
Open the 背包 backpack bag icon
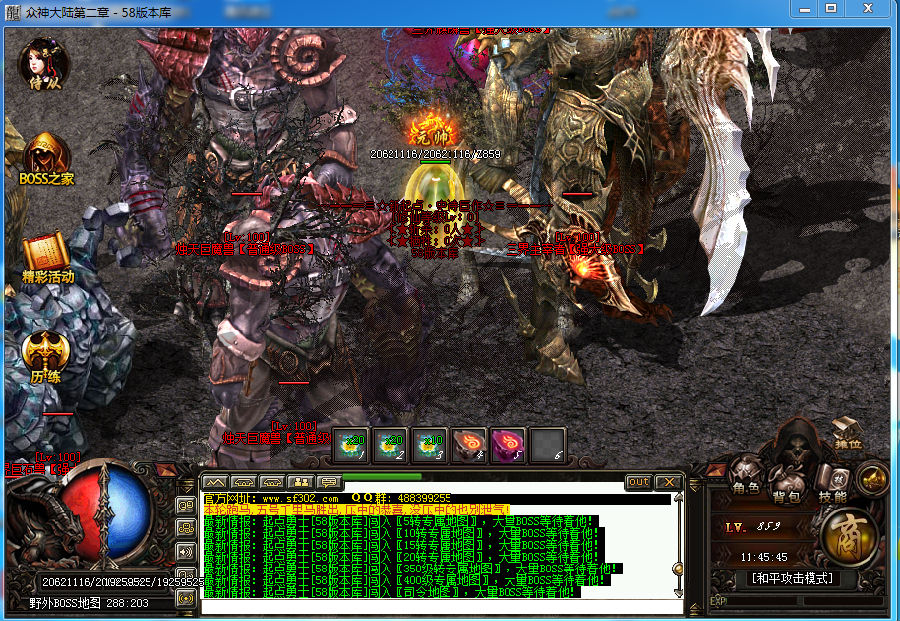click(x=786, y=484)
